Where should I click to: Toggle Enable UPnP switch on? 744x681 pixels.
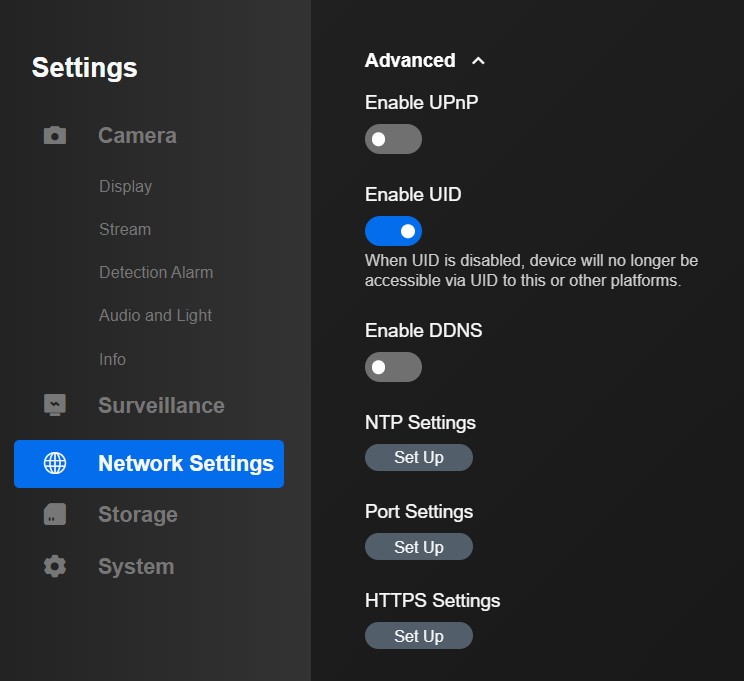(393, 139)
